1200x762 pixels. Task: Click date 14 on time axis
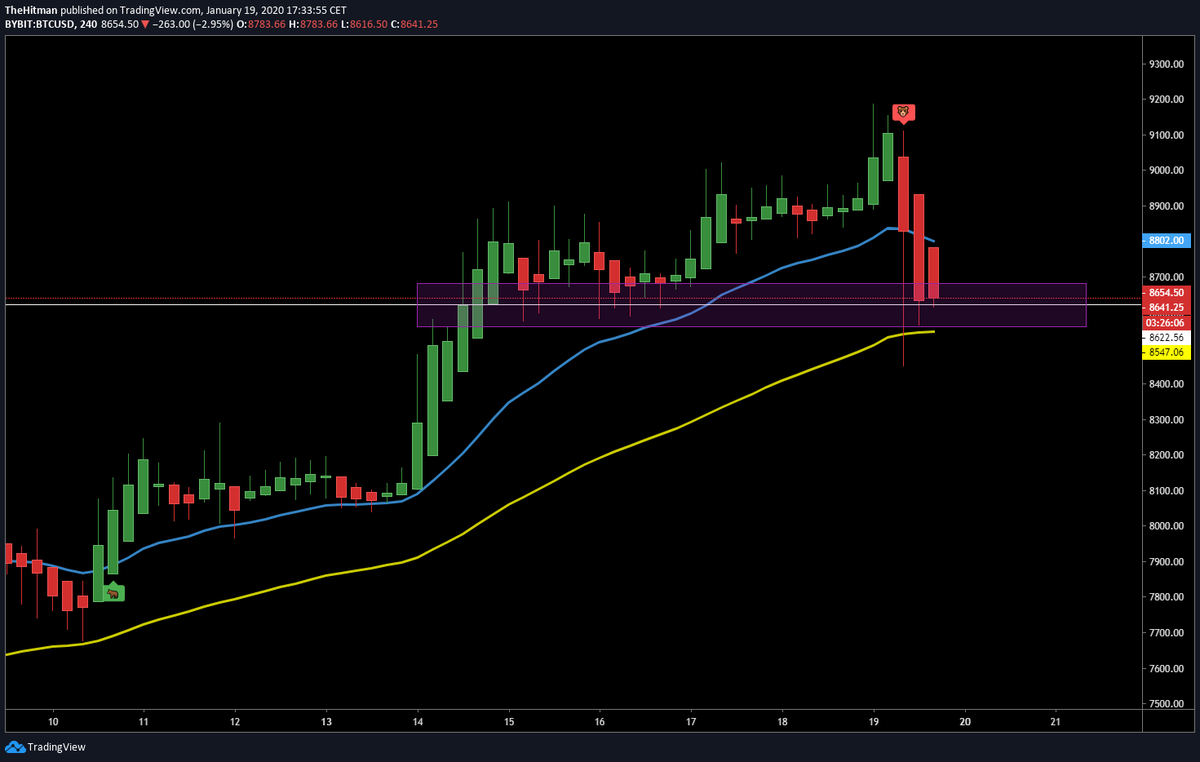coord(417,721)
